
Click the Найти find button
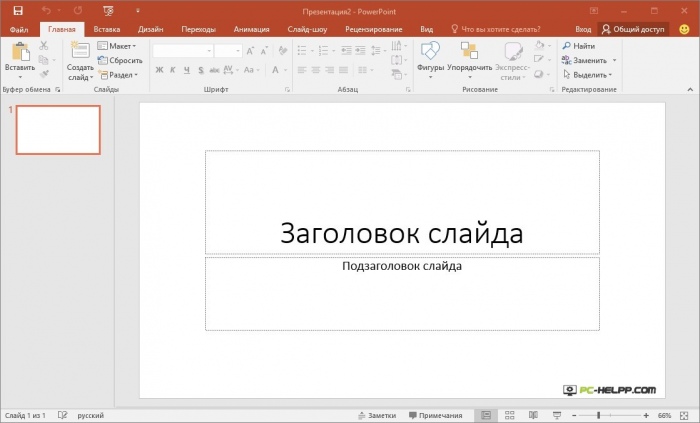coord(580,46)
